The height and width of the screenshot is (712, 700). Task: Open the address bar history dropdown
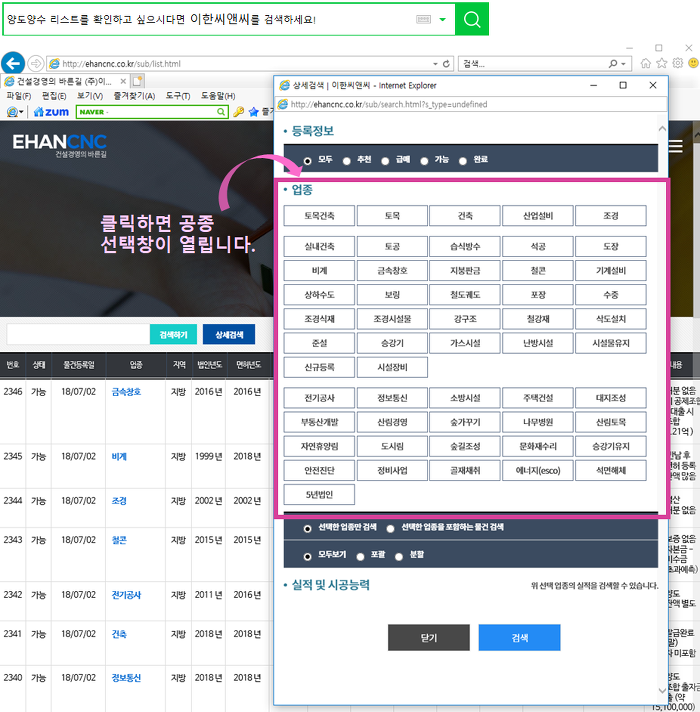click(435, 64)
